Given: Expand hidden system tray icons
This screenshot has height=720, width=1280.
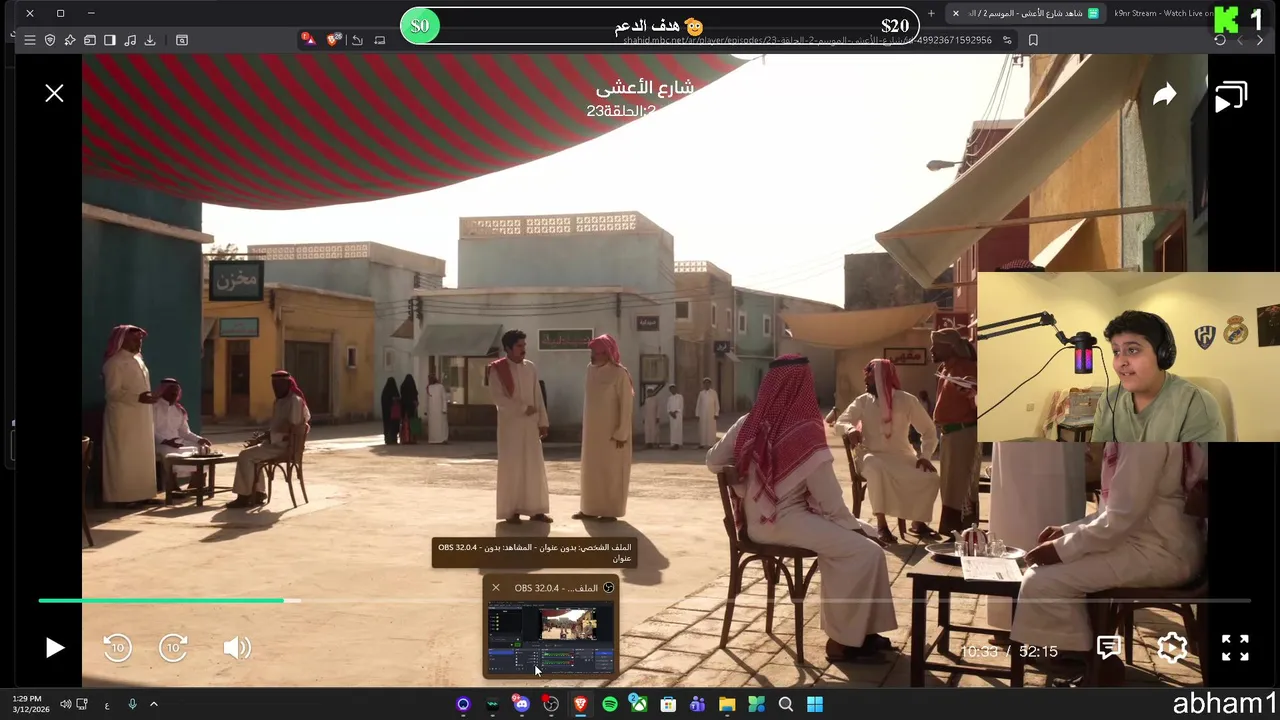Looking at the screenshot, I should 154,704.
